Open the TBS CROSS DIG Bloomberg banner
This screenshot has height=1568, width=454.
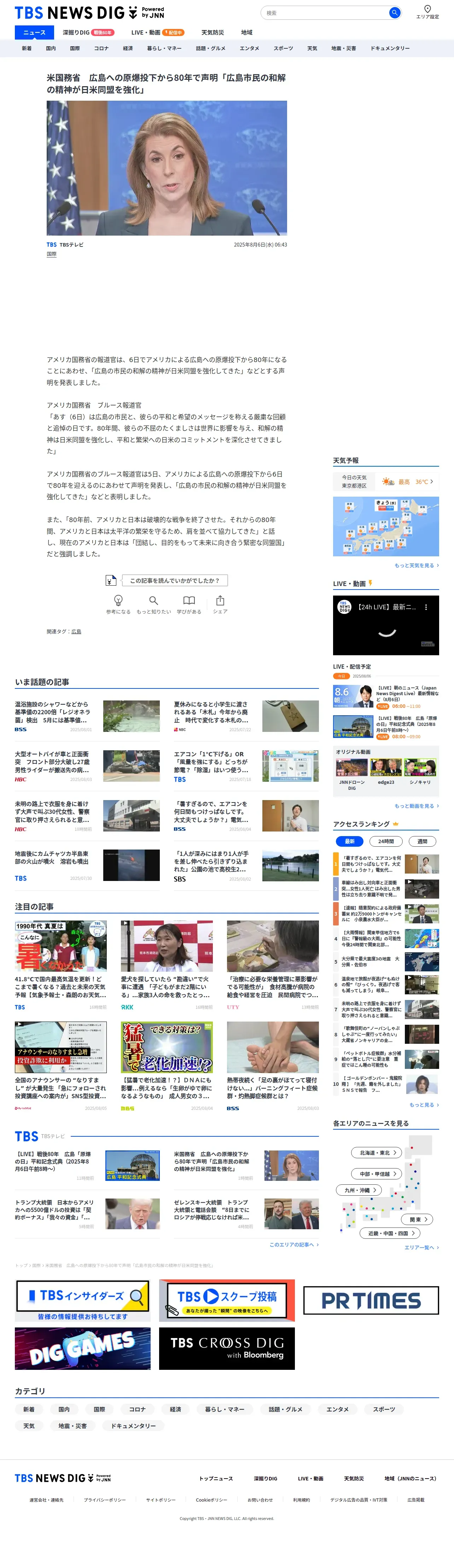click(x=227, y=1348)
